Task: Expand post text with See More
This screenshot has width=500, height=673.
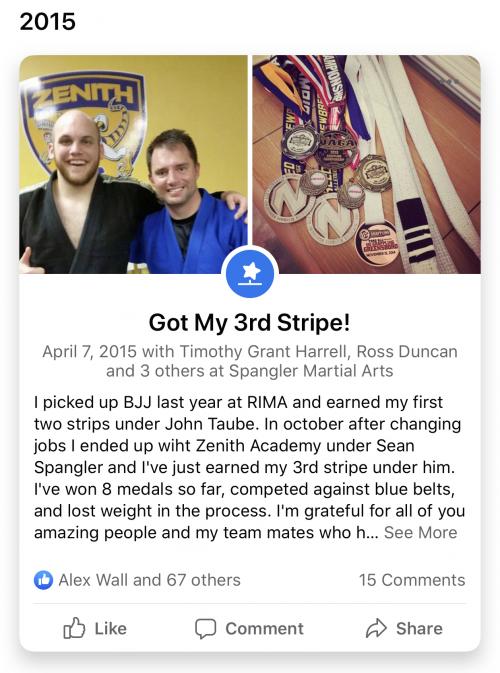Action: (420, 533)
